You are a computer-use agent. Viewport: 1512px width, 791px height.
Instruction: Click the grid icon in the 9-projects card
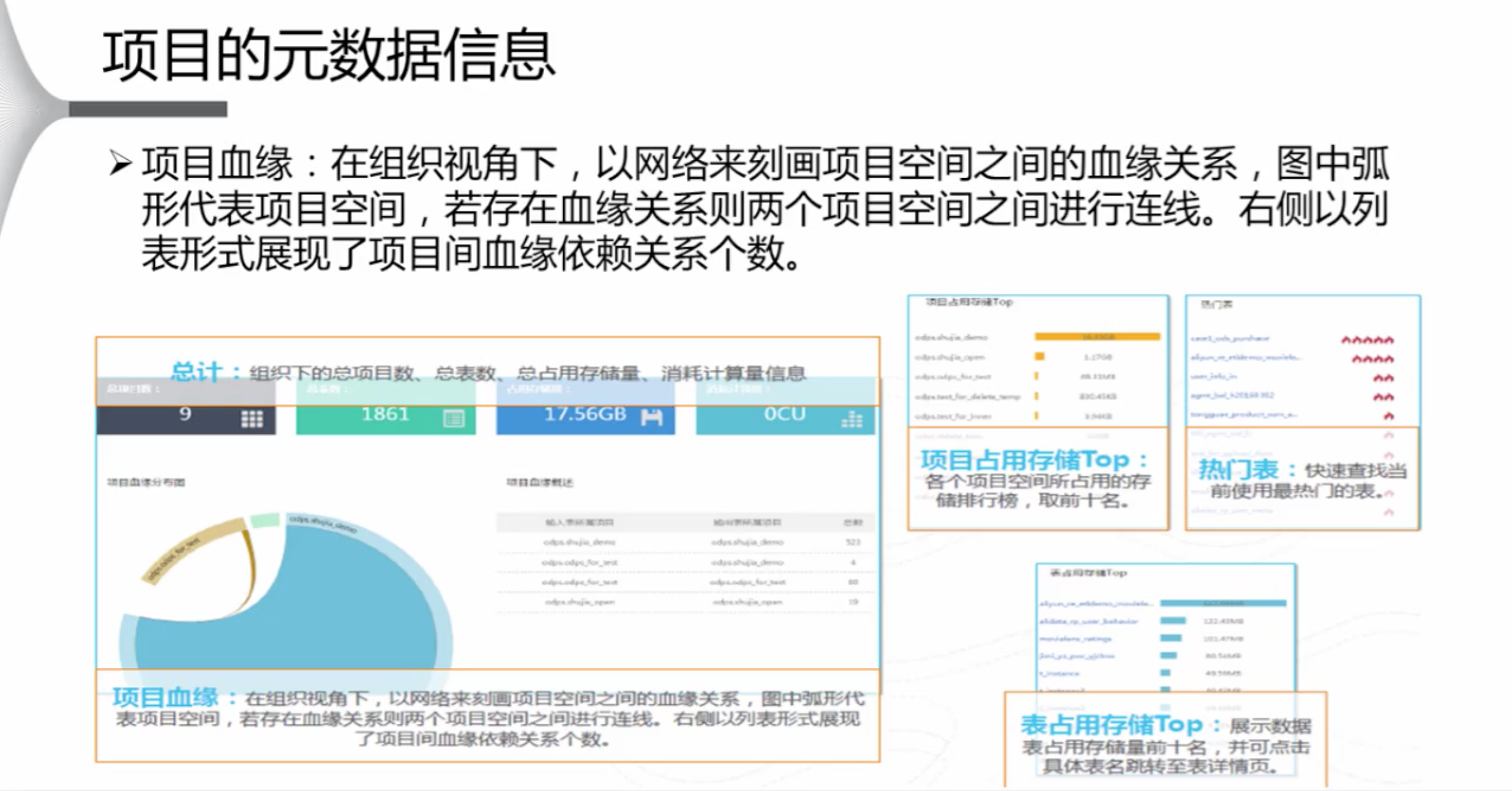pyautogui.click(x=252, y=419)
